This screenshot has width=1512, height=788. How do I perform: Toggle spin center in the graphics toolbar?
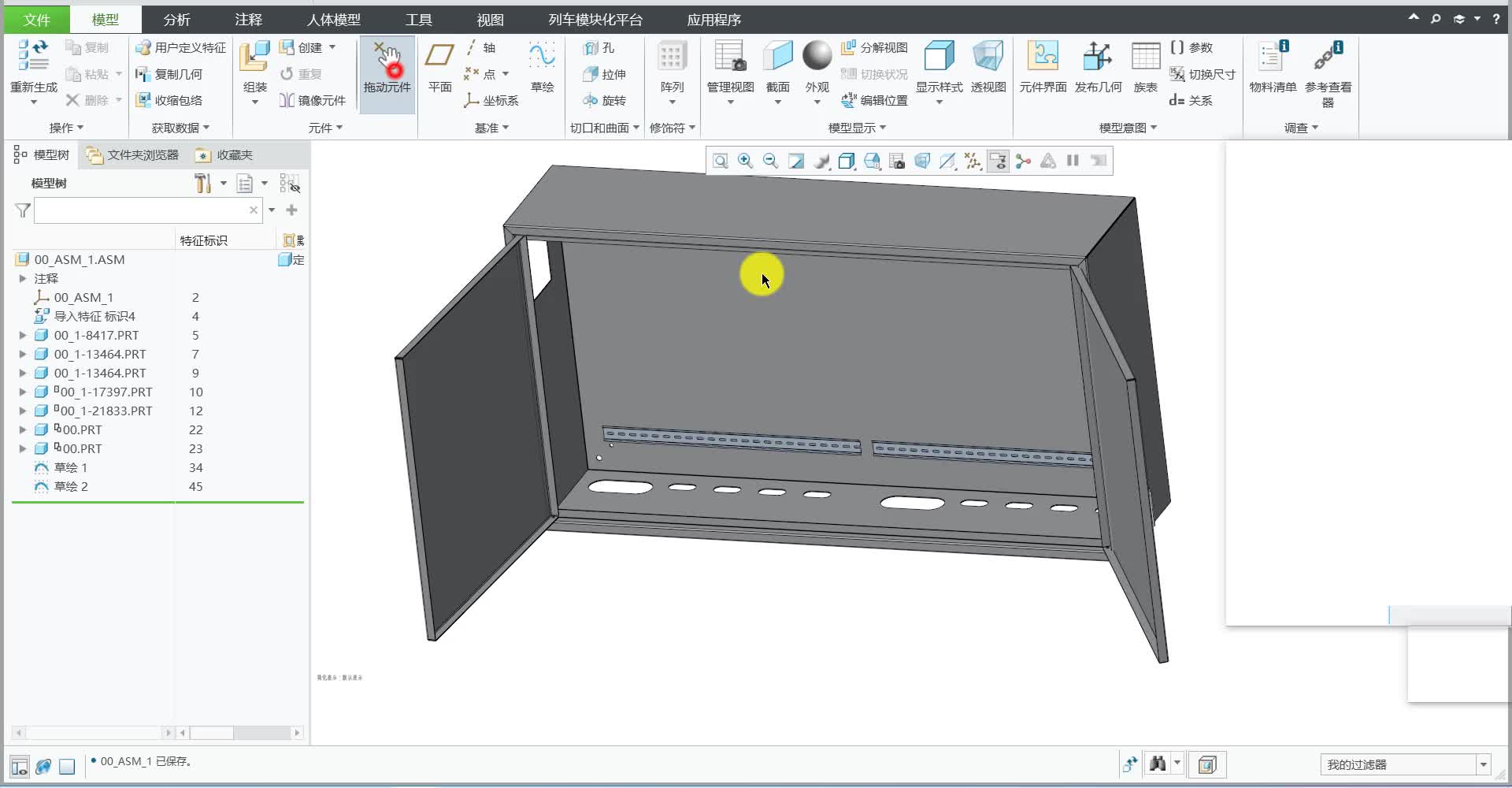coord(1023,161)
